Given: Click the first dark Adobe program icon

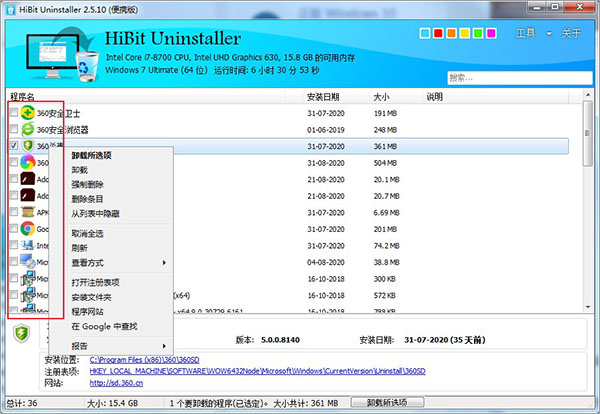Looking at the screenshot, I should (x=28, y=179).
